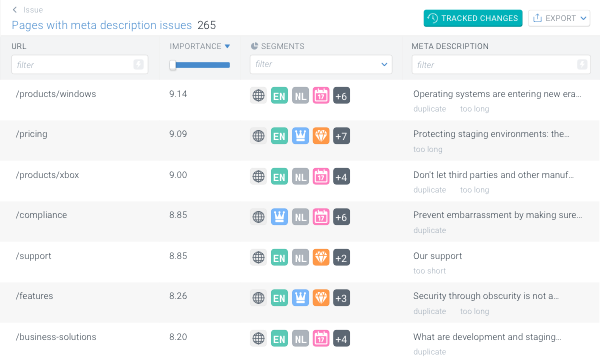Click the lightning icon in URL filter field
This screenshot has height=364, width=600.
click(139, 64)
